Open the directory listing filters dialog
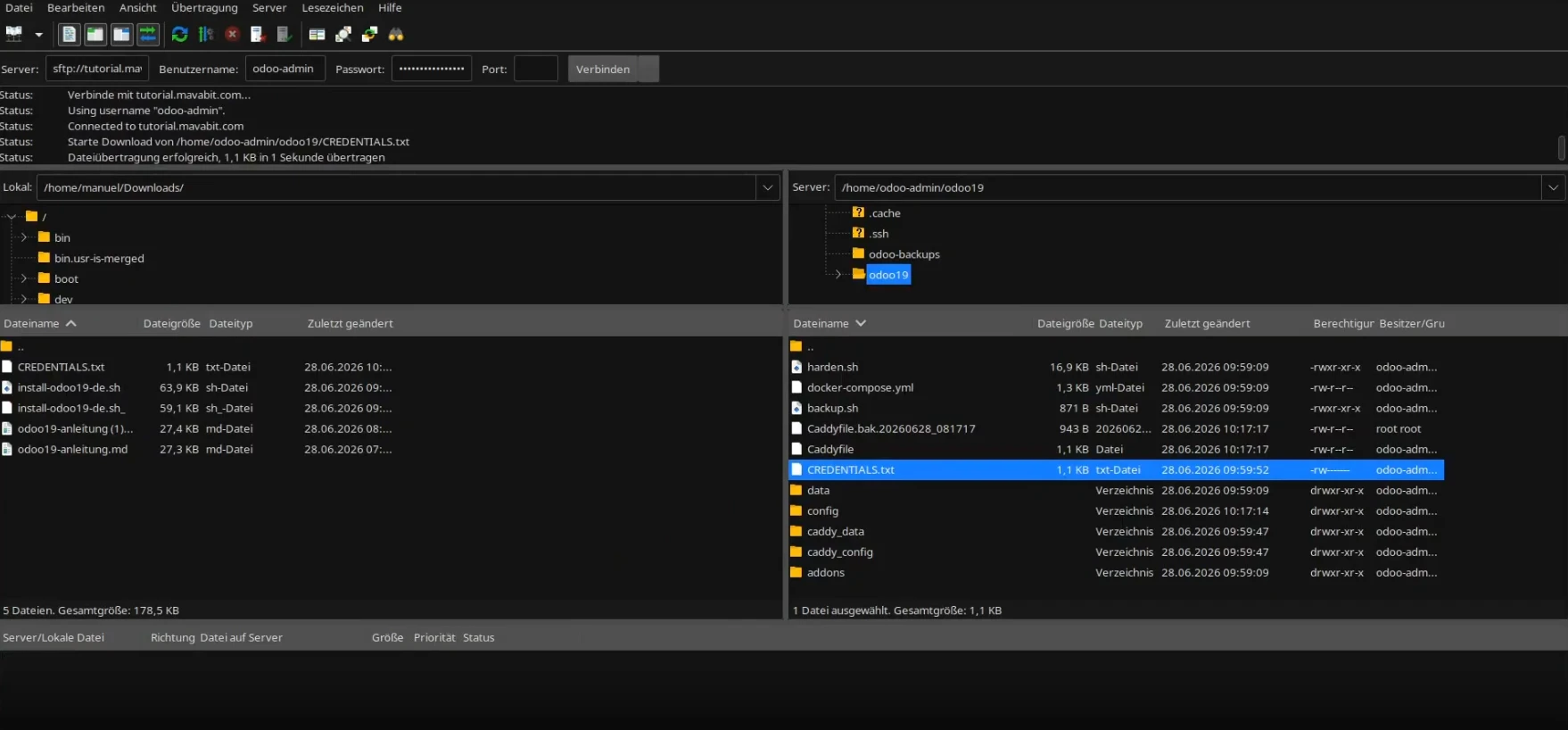The image size is (1568, 730). (x=317, y=34)
